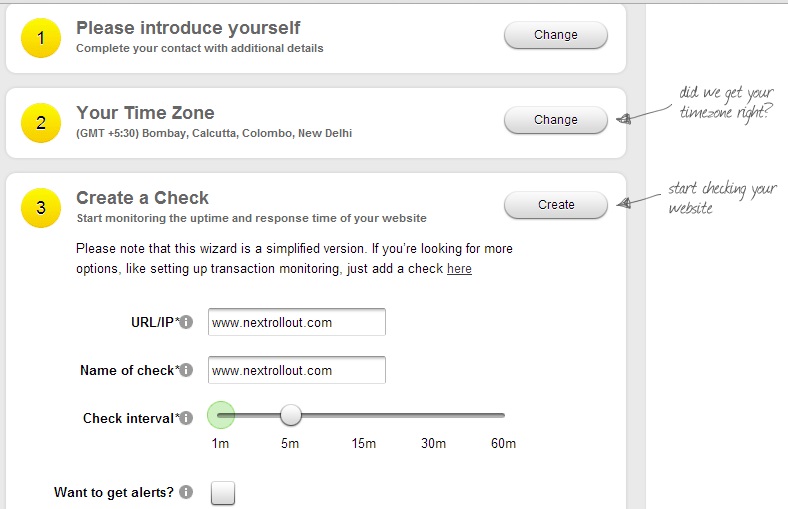The image size is (788, 509).
Task: Click the URL/IP info icon
Action: coord(186,322)
